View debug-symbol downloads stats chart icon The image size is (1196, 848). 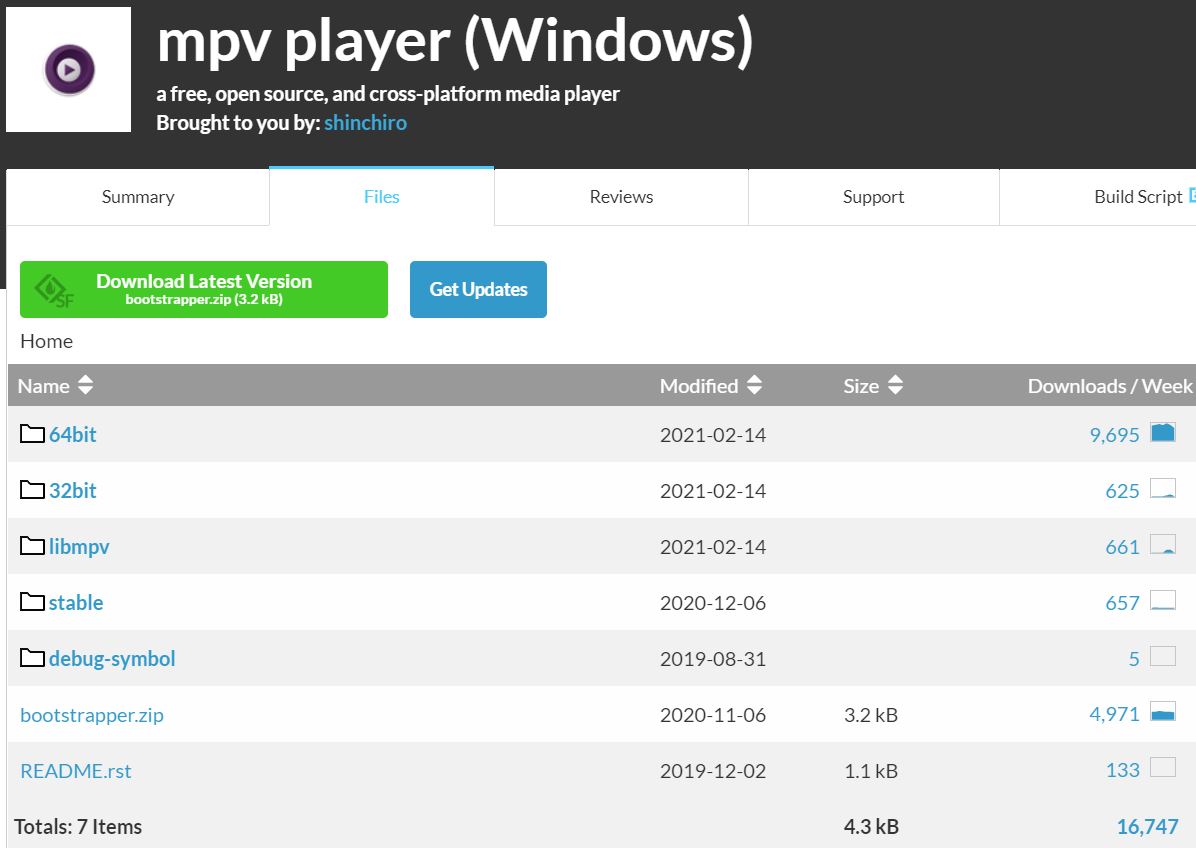pyautogui.click(x=1162, y=656)
